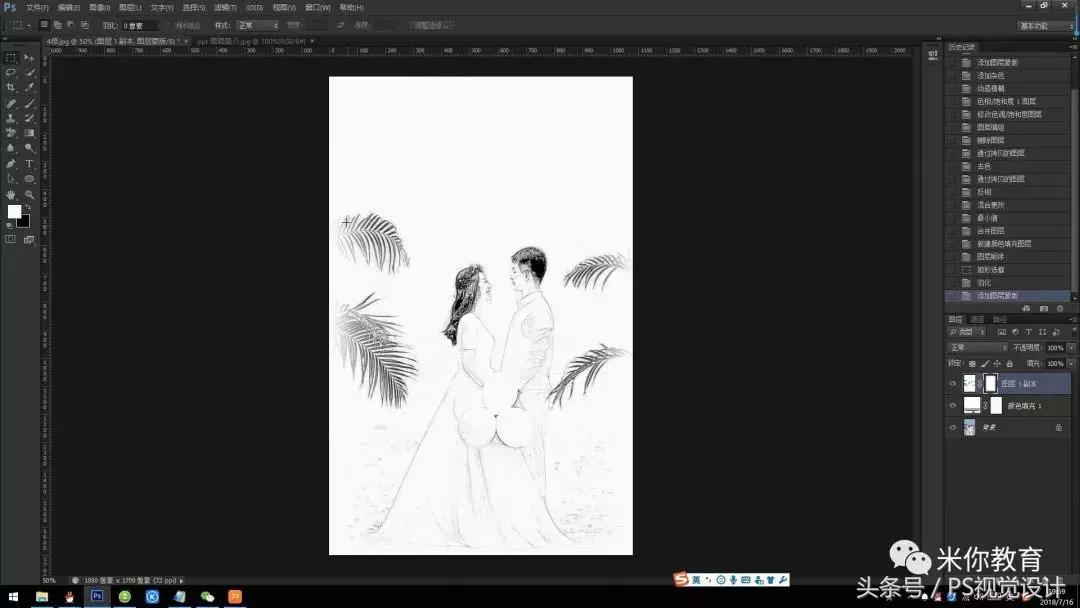Enable lock transparent pixels in Layers panel

[973, 363]
